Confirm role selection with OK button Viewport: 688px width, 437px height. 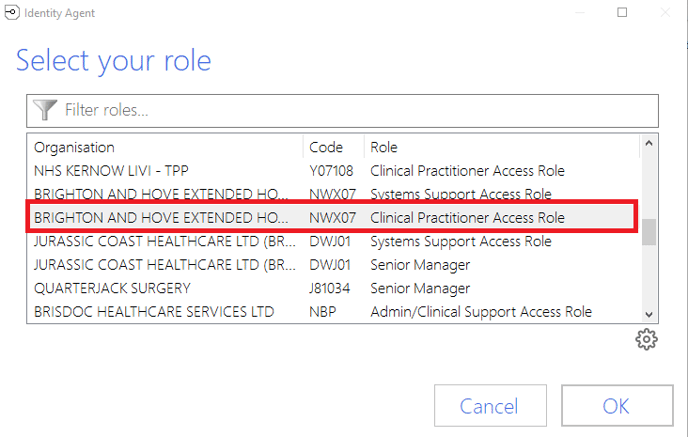(x=615, y=406)
